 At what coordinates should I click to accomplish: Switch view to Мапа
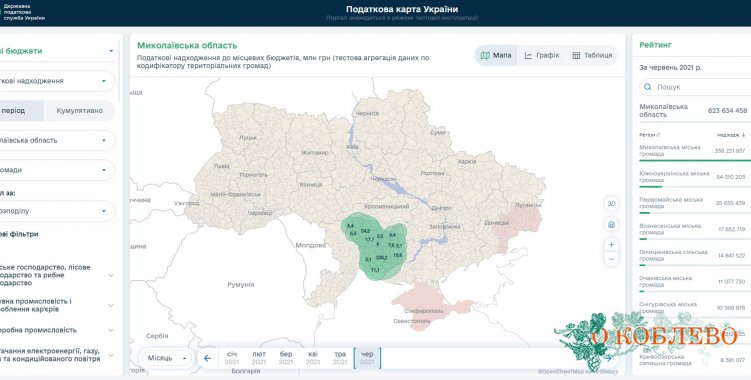click(x=496, y=55)
